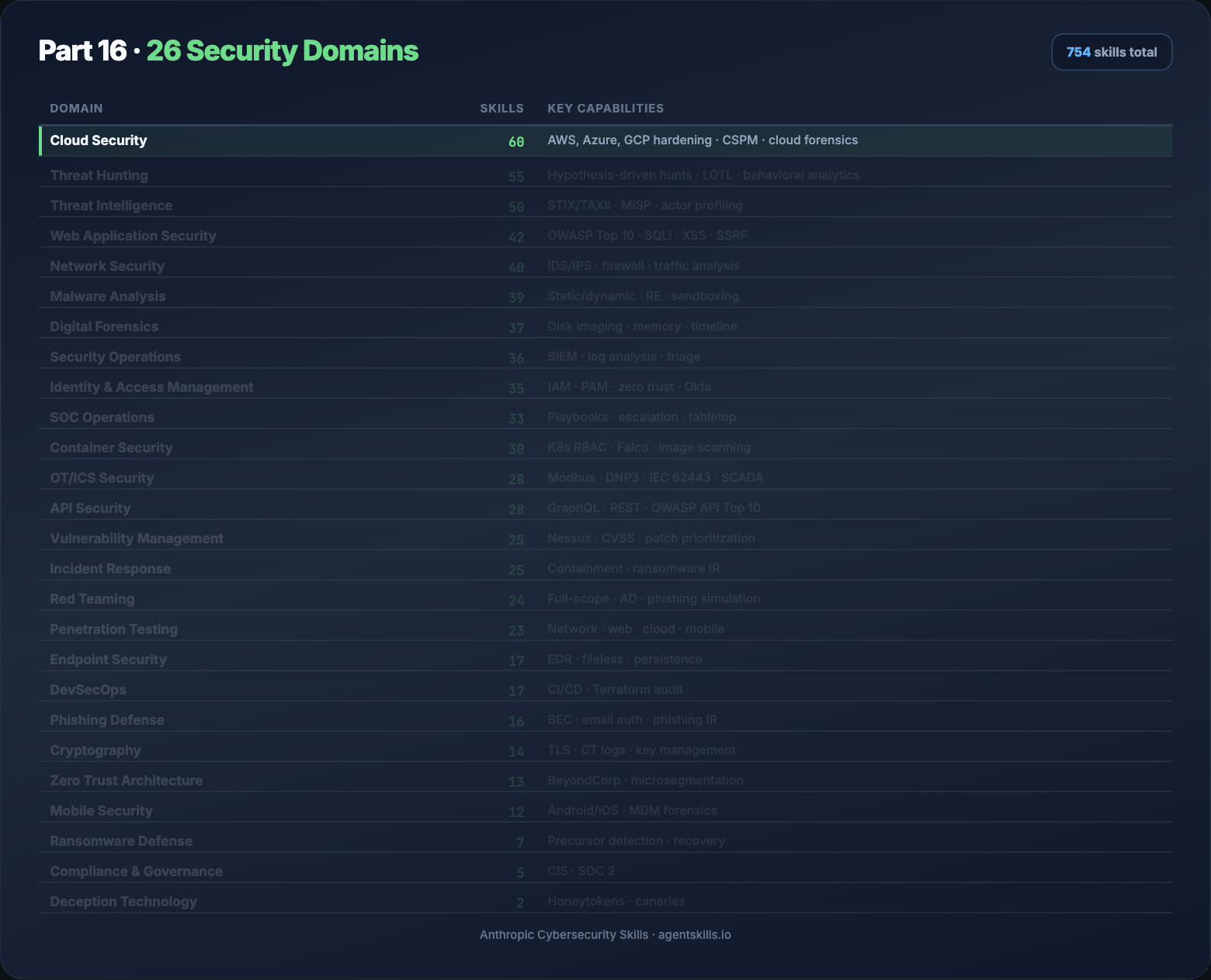1211x980 pixels.
Task: Click IAM · PAM · zero trust text
Action: (630, 387)
